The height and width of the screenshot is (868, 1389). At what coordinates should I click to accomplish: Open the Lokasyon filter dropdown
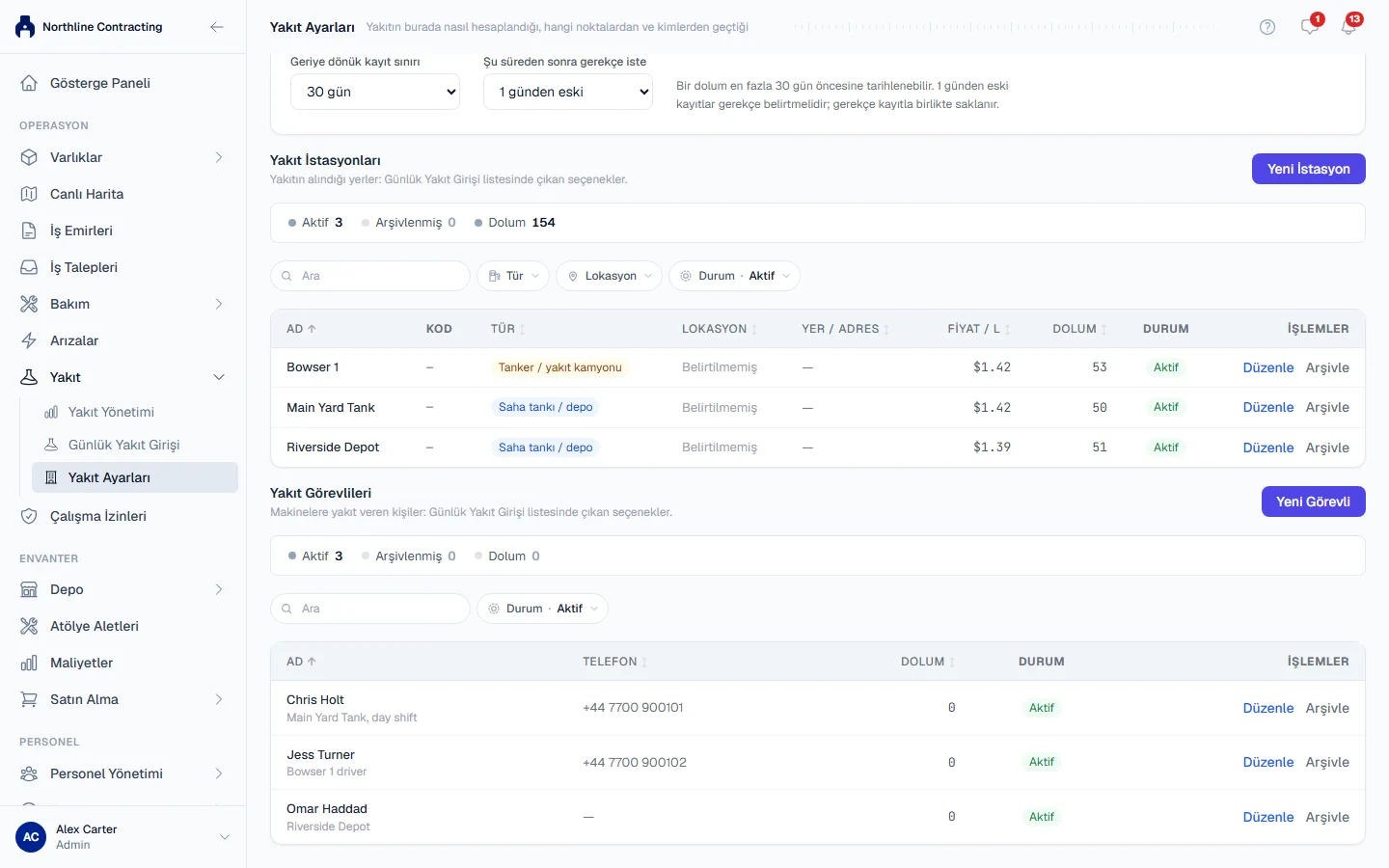(610, 276)
